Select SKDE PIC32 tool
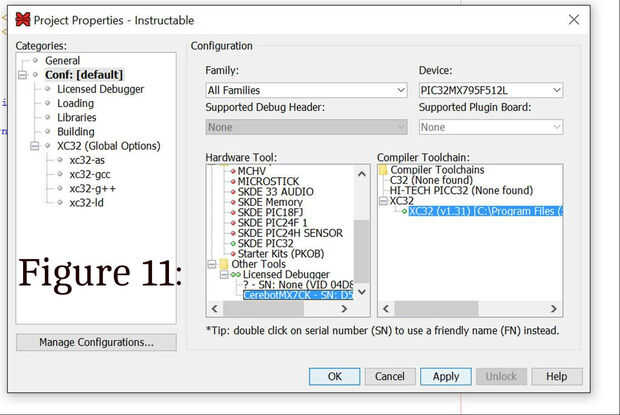This screenshot has height=415, width=620. coord(266,243)
